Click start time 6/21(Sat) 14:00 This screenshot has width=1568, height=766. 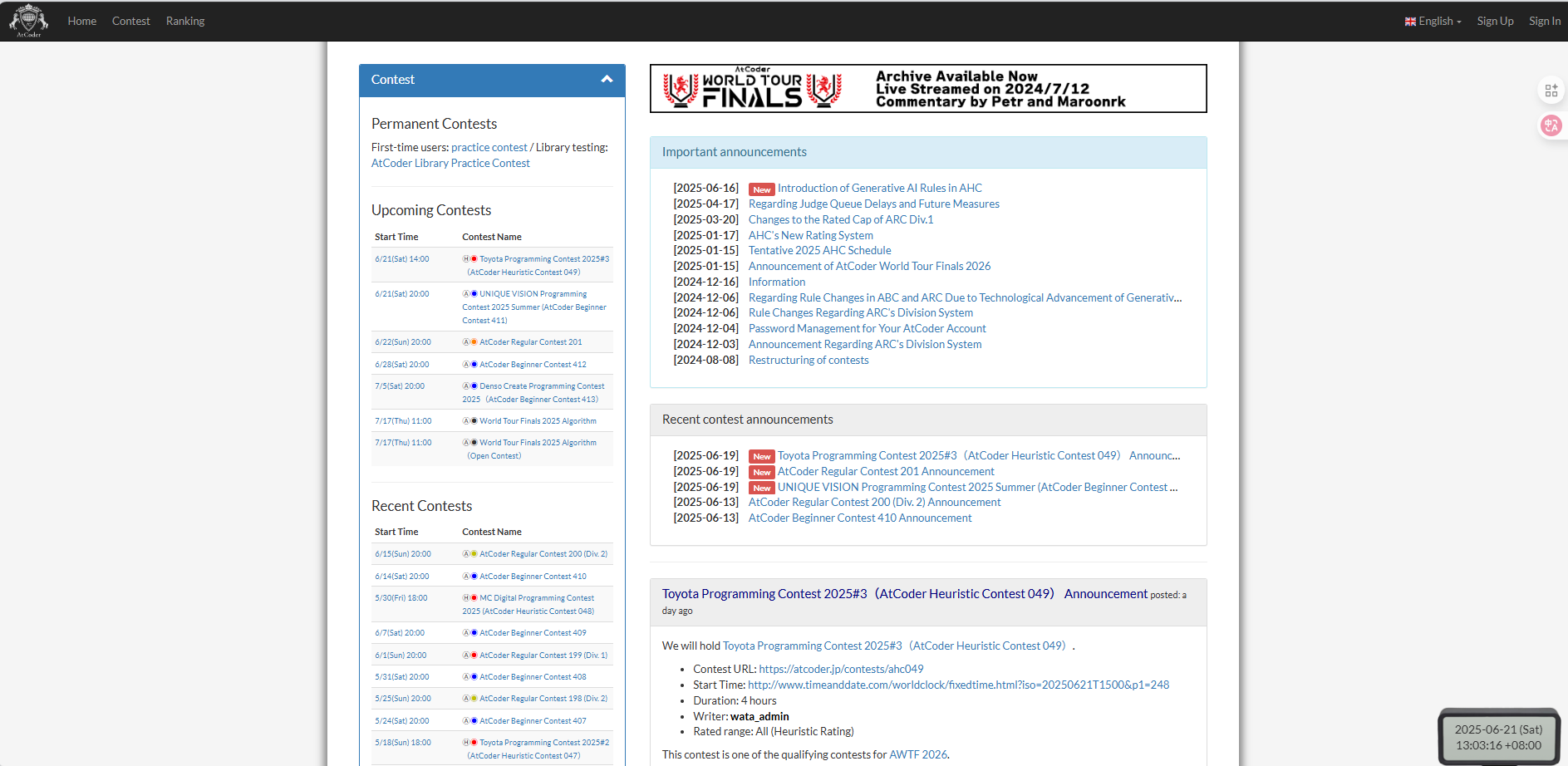pyautogui.click(x=402, y=259)
